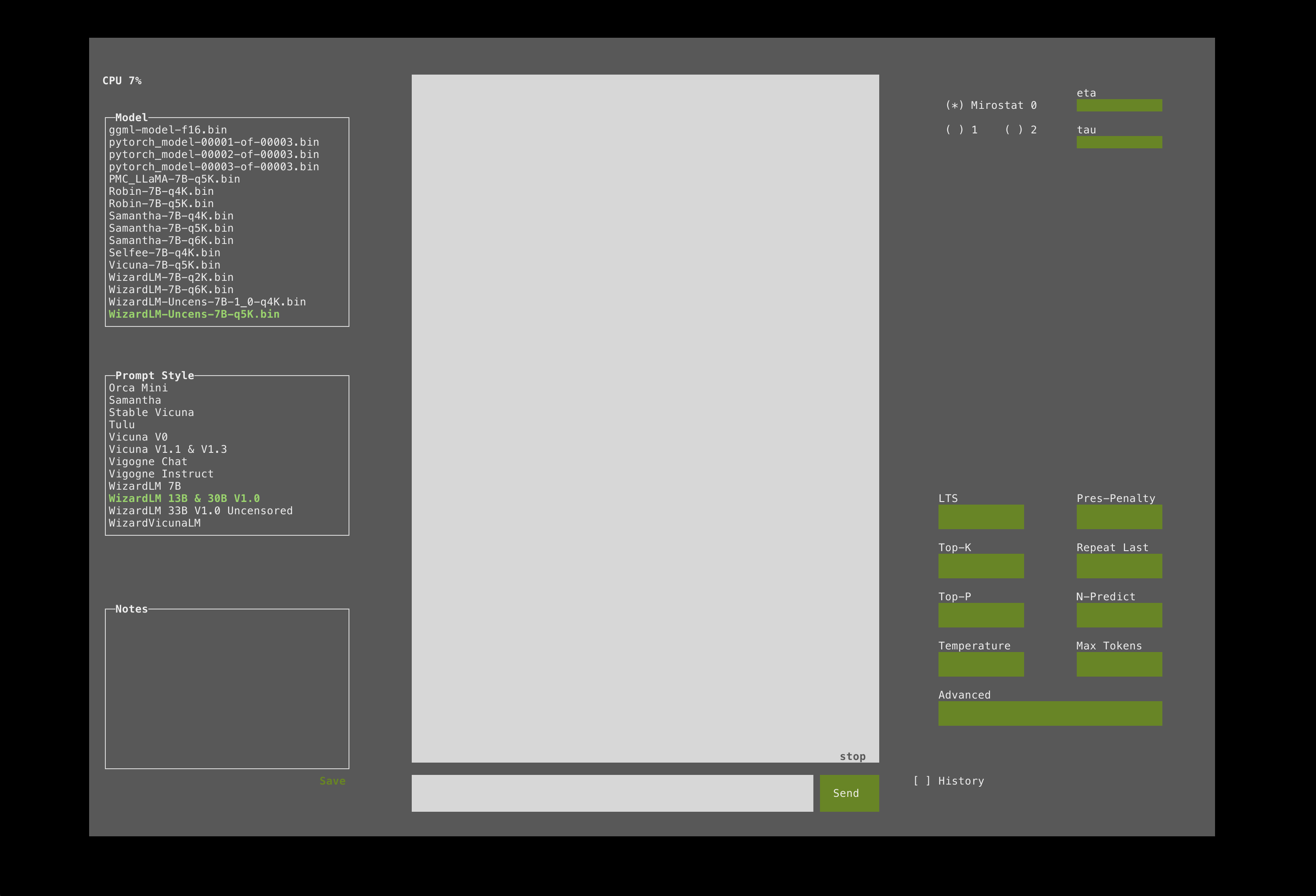This screenshot has height=896, width=1316.
Task: Click the message input box
Action: (611, 793)
